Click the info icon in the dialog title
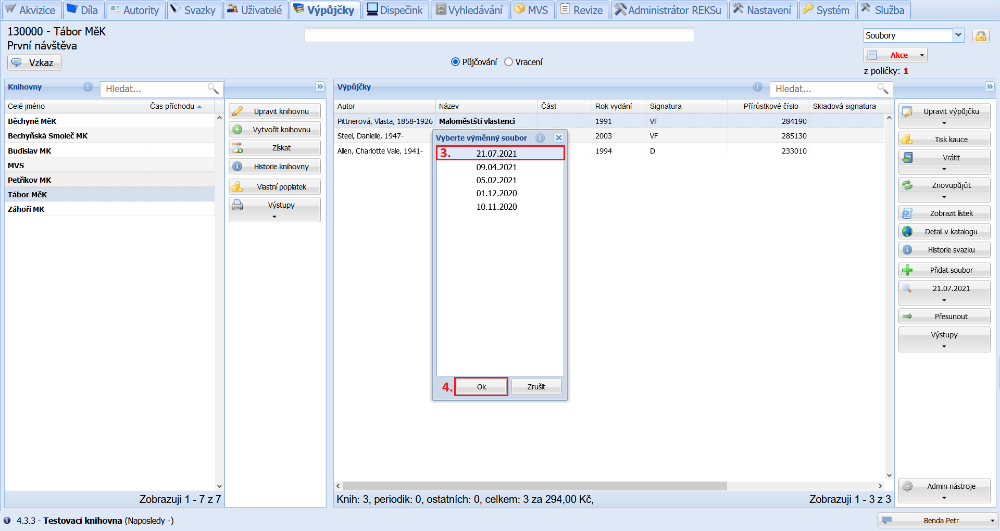 [x=540, y=137]
